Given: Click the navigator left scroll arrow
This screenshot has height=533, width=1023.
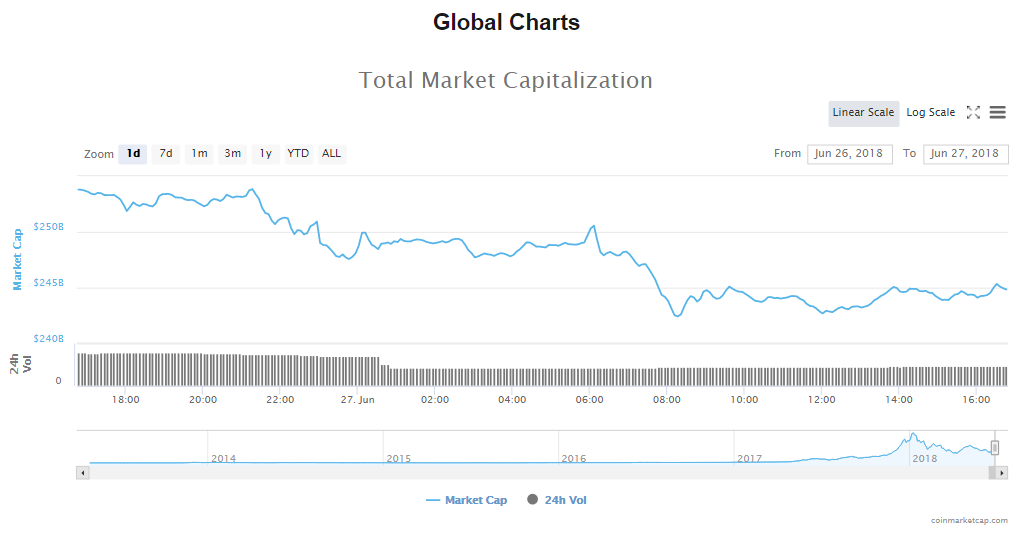Looking at the screenshot, I should click(82, 473).
